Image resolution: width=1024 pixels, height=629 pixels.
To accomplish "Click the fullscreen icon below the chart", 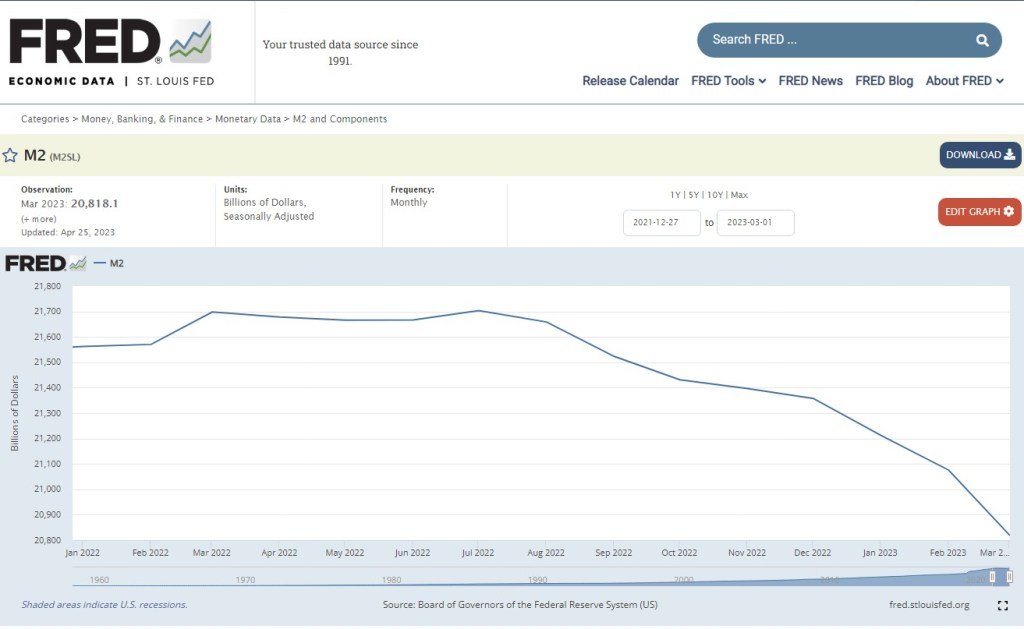I will (x=1002, y=605).
